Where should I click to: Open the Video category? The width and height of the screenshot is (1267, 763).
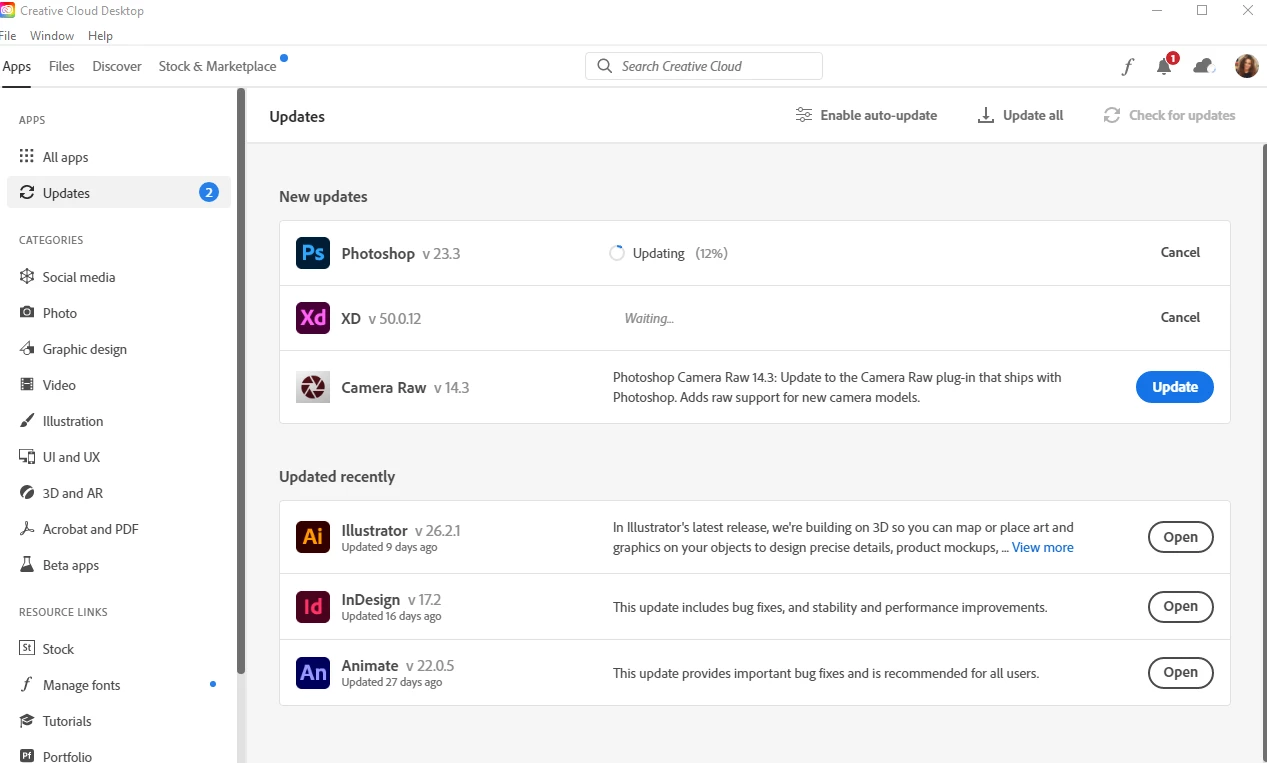pyautogui.click(x=119, y=385)
